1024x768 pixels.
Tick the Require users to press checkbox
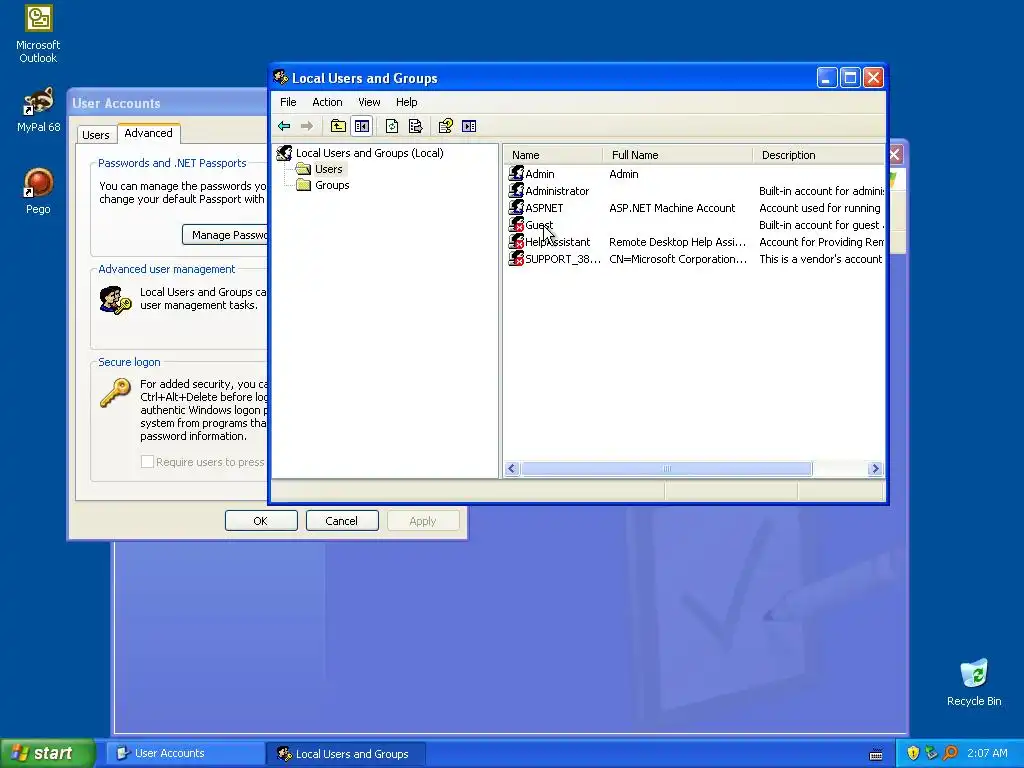(x=147, y=462)
